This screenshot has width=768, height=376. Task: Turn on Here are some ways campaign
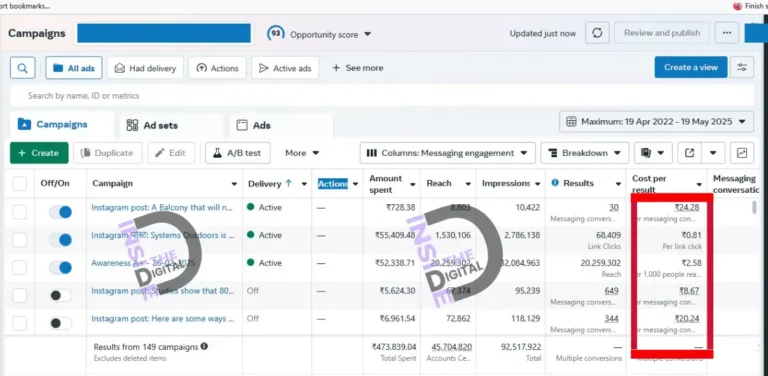click(60, 323)
